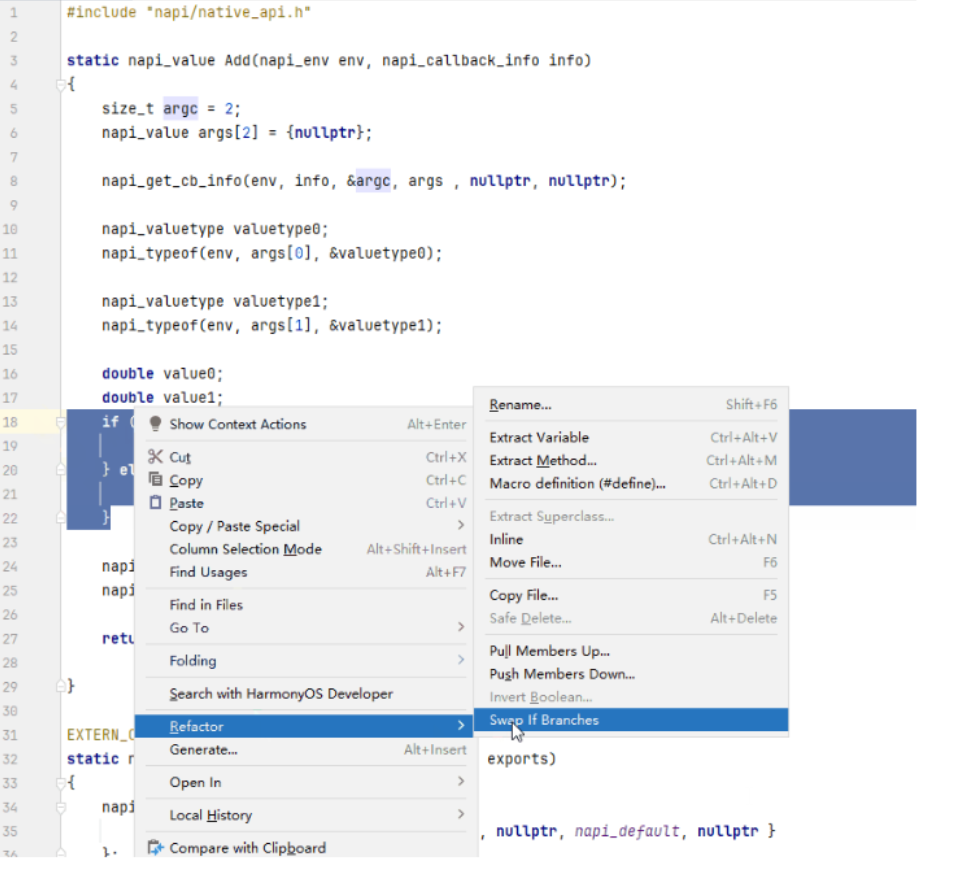Choose Extract Variable refactoring
The height and width of the screenshot is (870, 978).
539,437
